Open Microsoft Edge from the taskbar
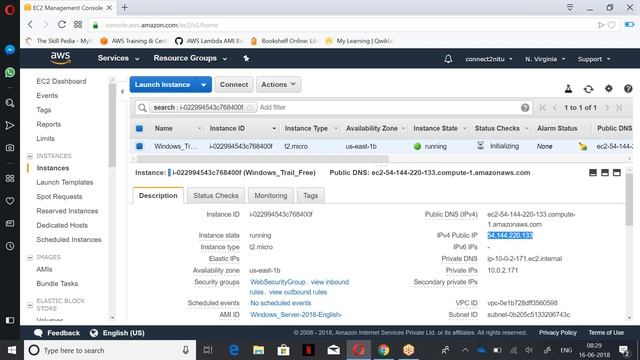The width and height of the screenshot is (640, 360). (234, 350)
